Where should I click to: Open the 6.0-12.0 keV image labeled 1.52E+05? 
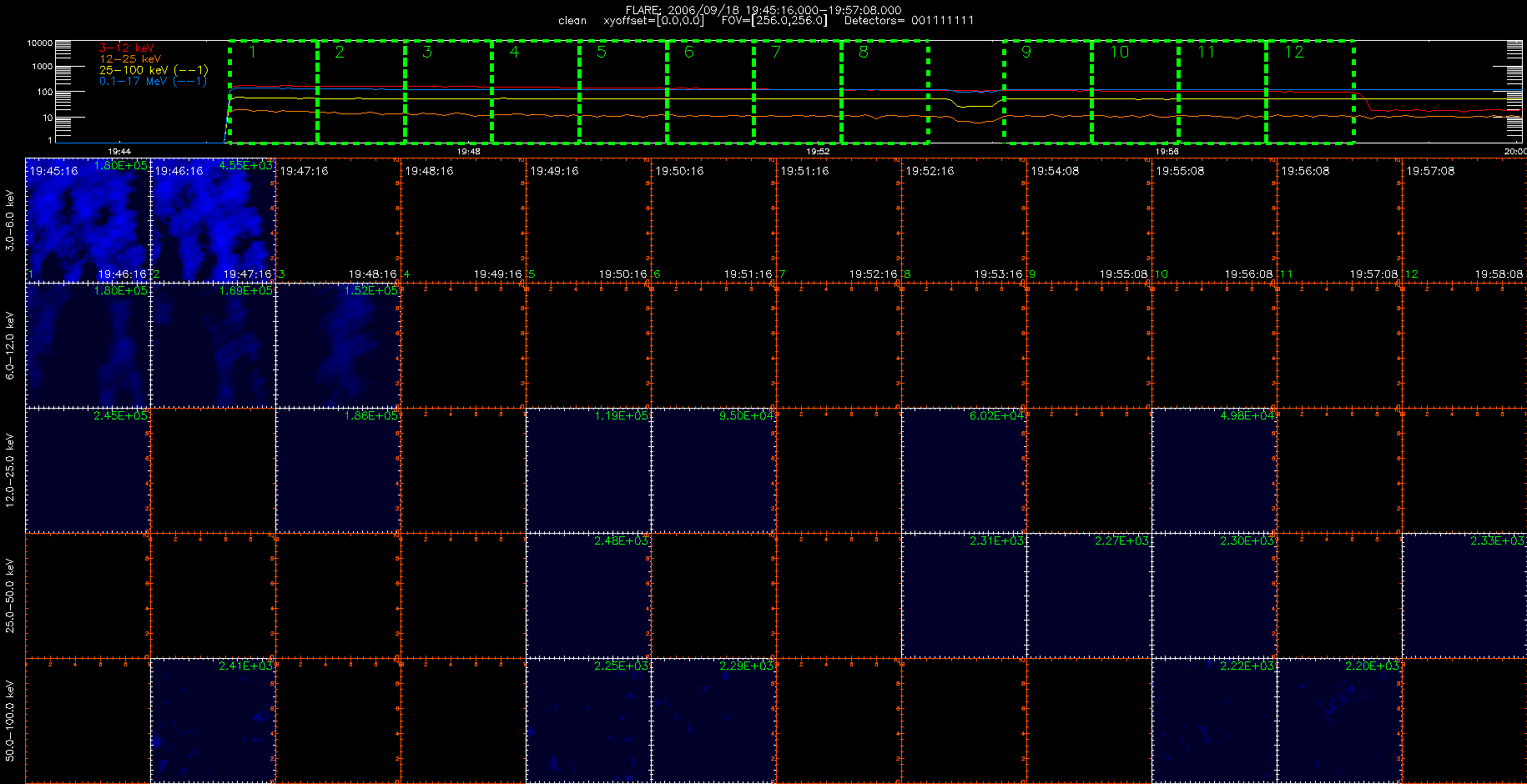click(x=338, y=344)
